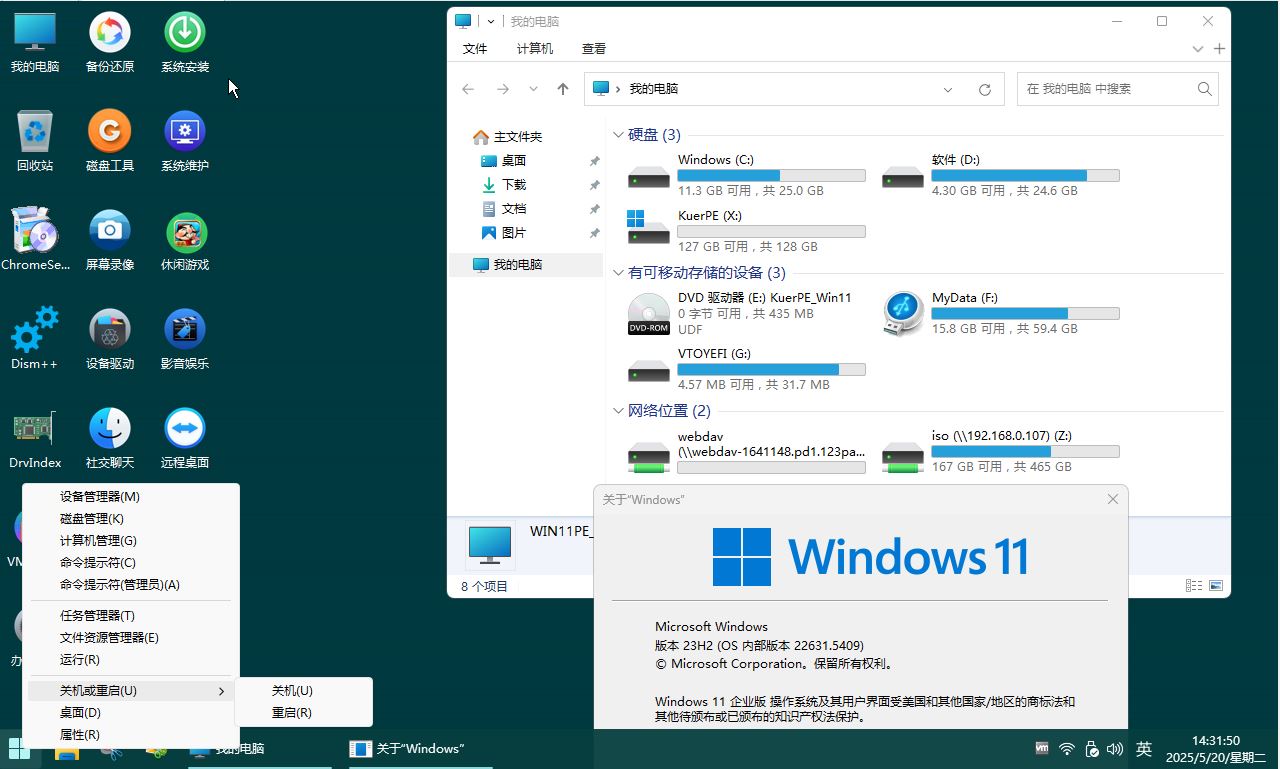Unpin 桌面 from the Explorer sidebar
Screen dimensions: 1280x769
point(594,161)
